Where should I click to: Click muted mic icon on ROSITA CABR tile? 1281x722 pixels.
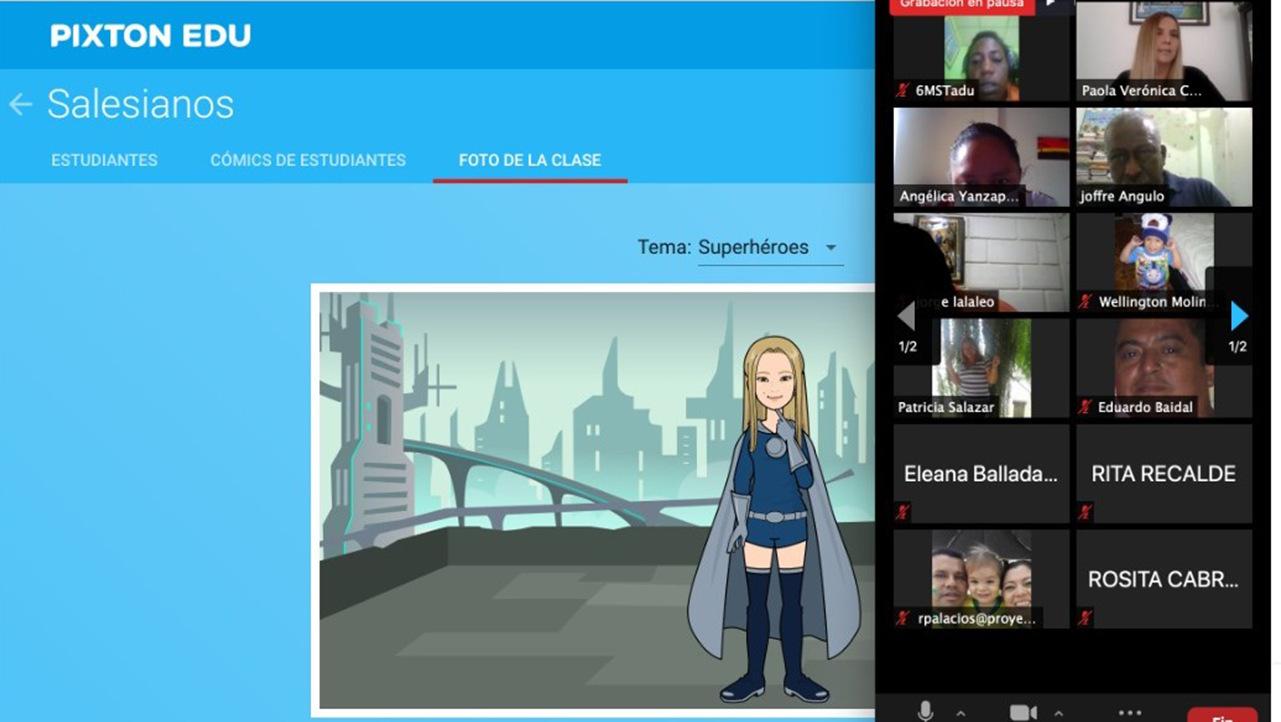(1085, 619)
